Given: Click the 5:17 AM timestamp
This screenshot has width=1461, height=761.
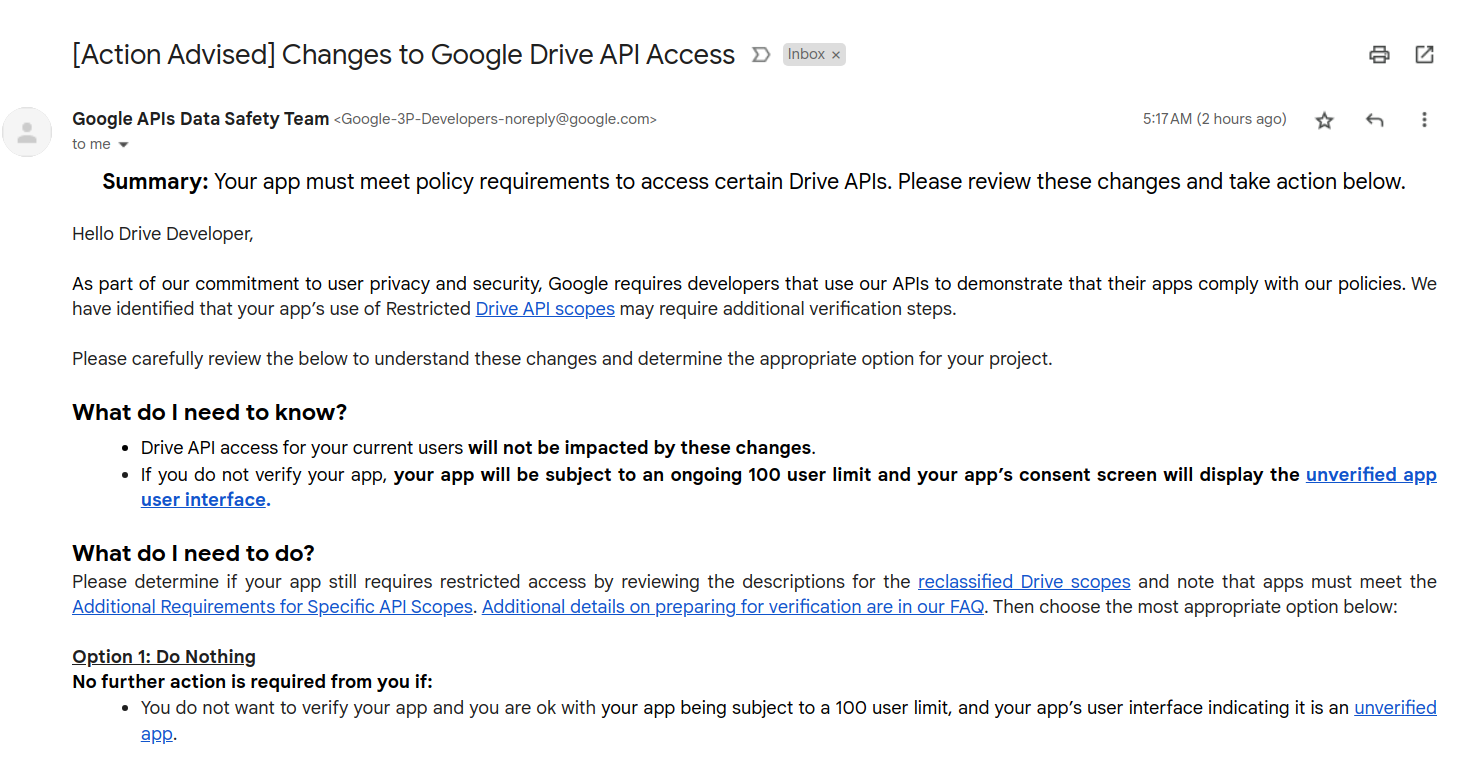Looking at the screenshot, I should [1214, 119].
